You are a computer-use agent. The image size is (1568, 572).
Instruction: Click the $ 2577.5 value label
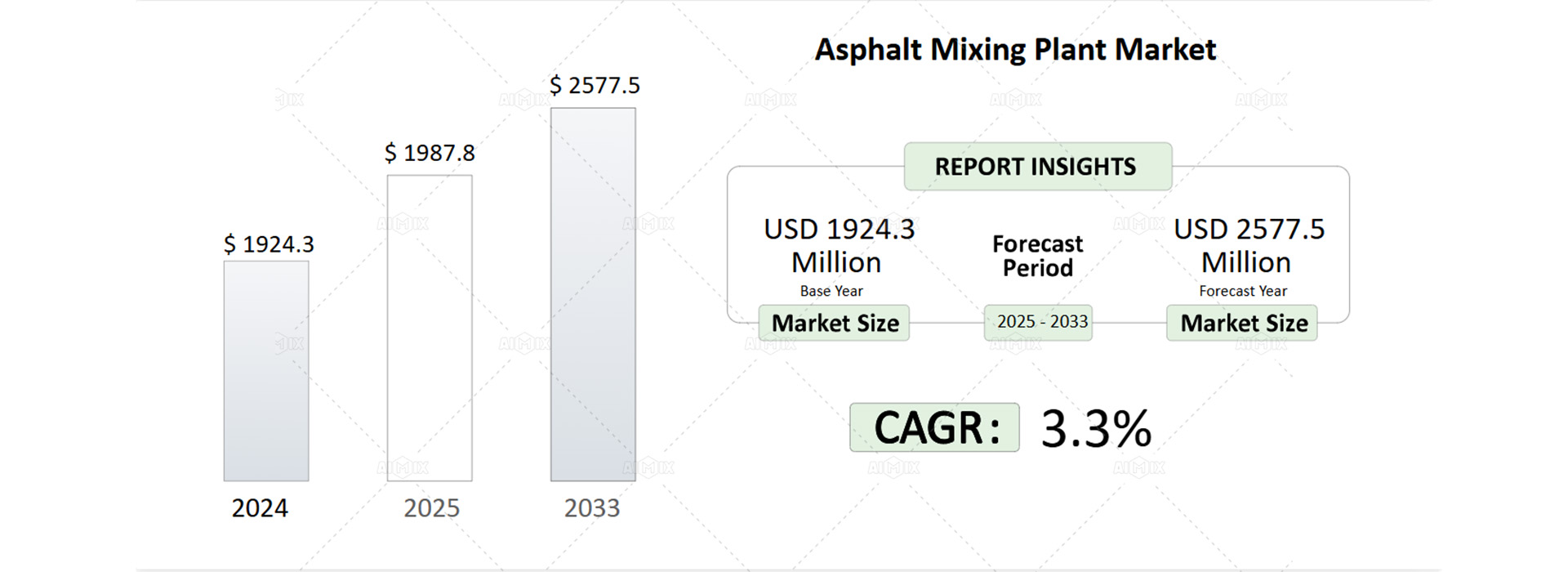coord(595,85)
